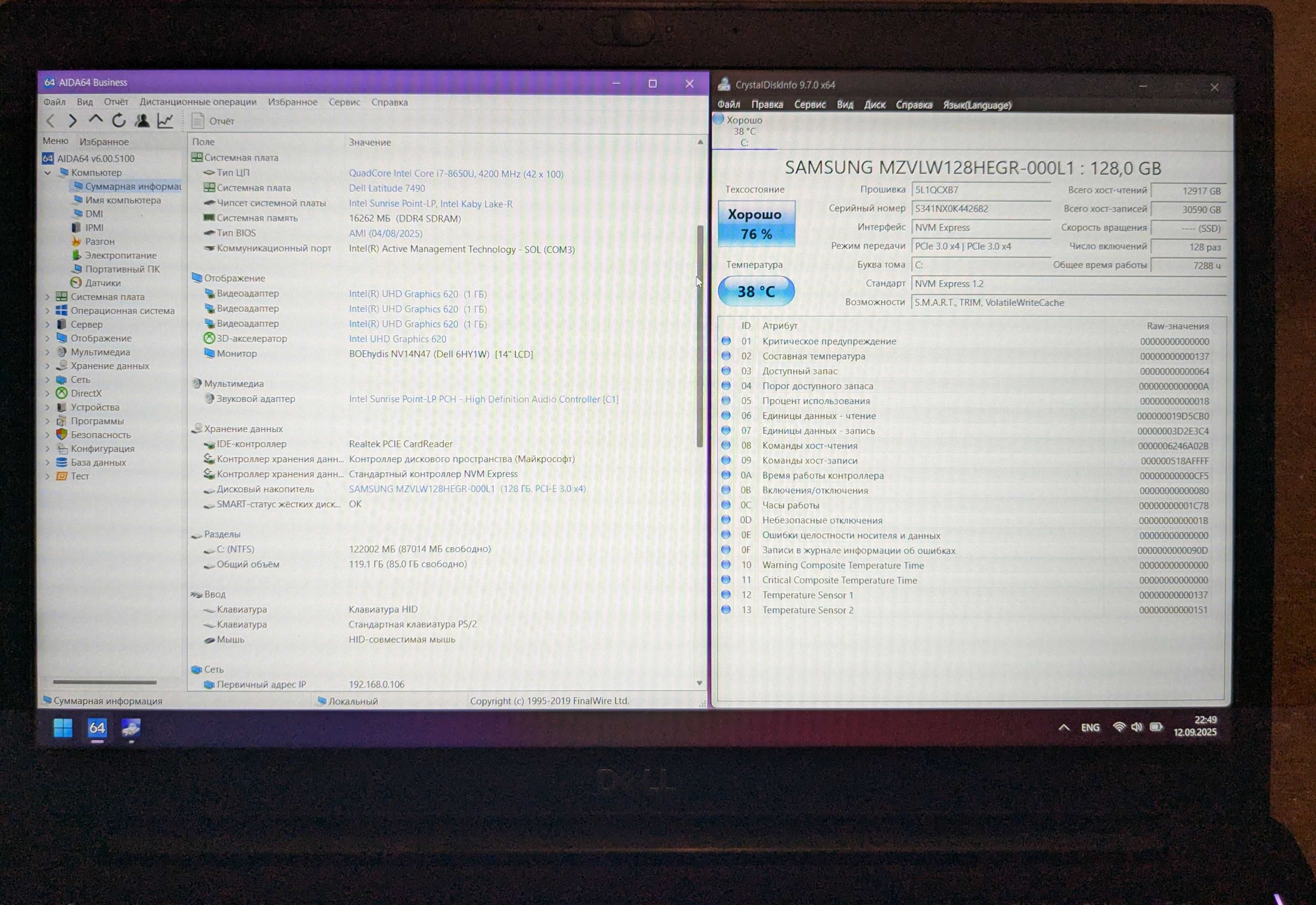Click the Конфигурация icon in tree
Screen dimensions: 1316x905
pos(62,449)
